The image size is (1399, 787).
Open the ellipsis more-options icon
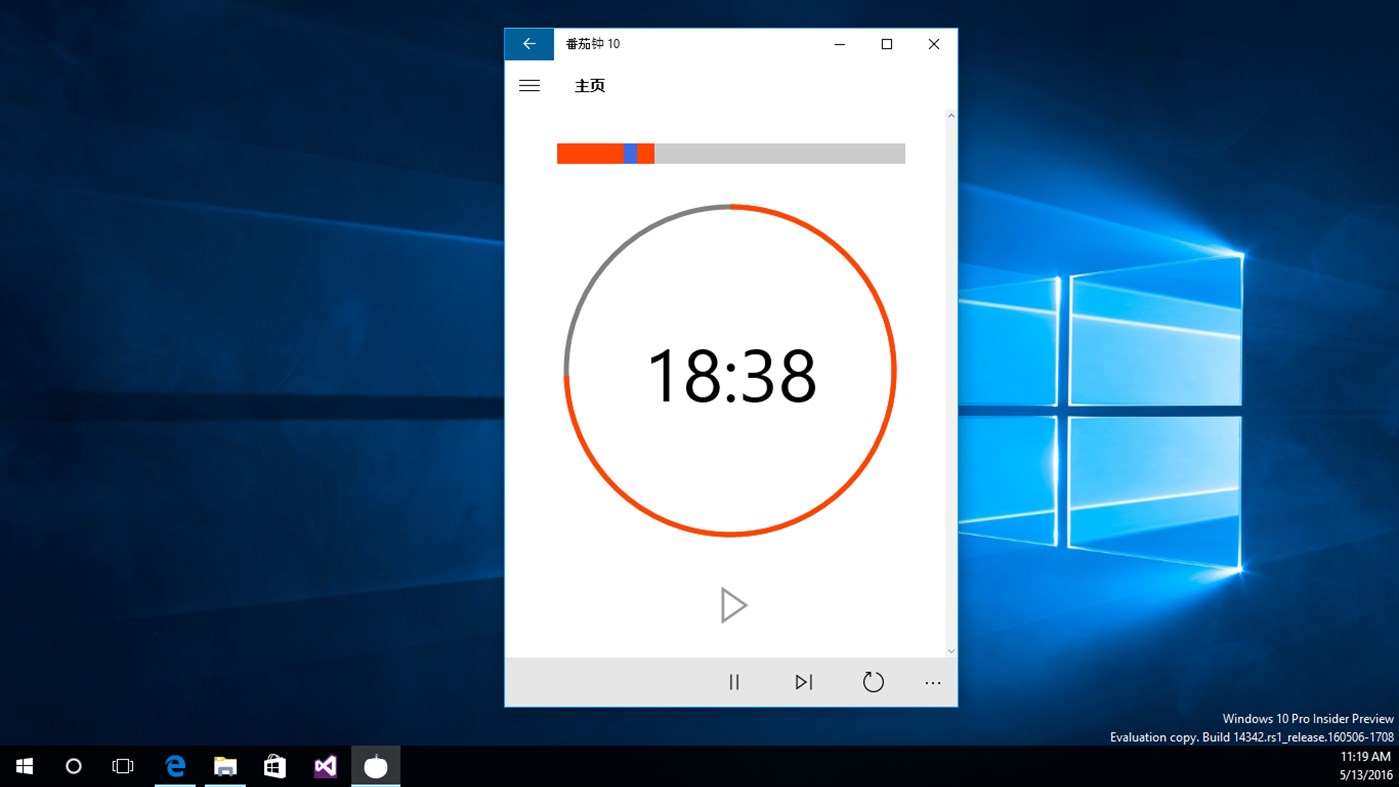pos(932,682)
